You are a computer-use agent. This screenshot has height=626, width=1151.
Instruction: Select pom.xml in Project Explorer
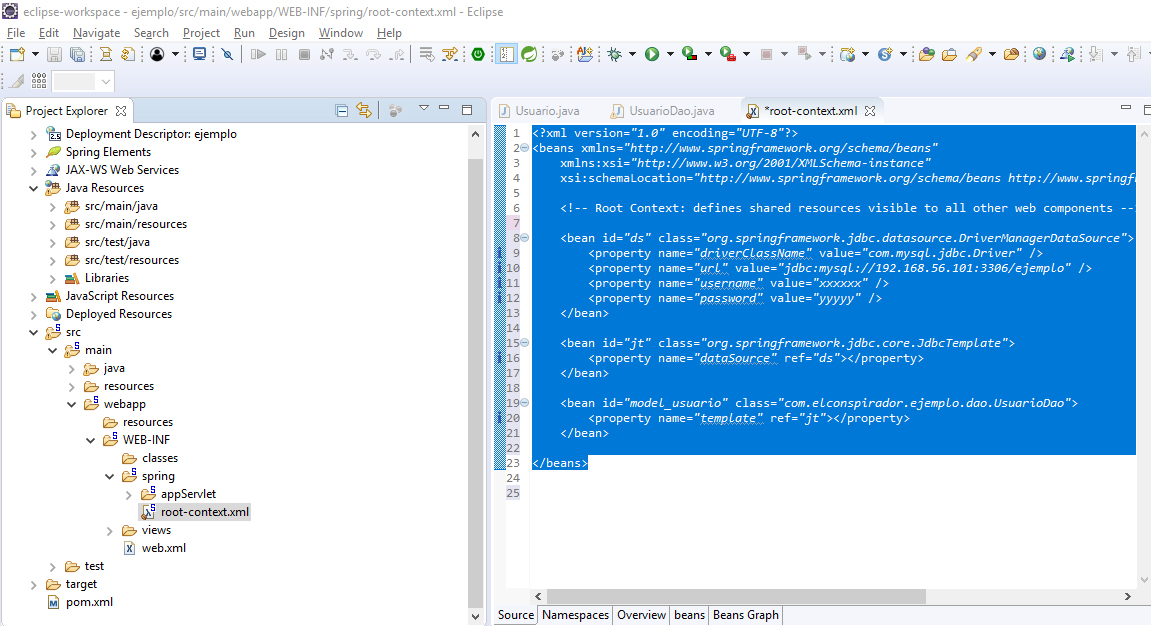click(x=89, y=603)
